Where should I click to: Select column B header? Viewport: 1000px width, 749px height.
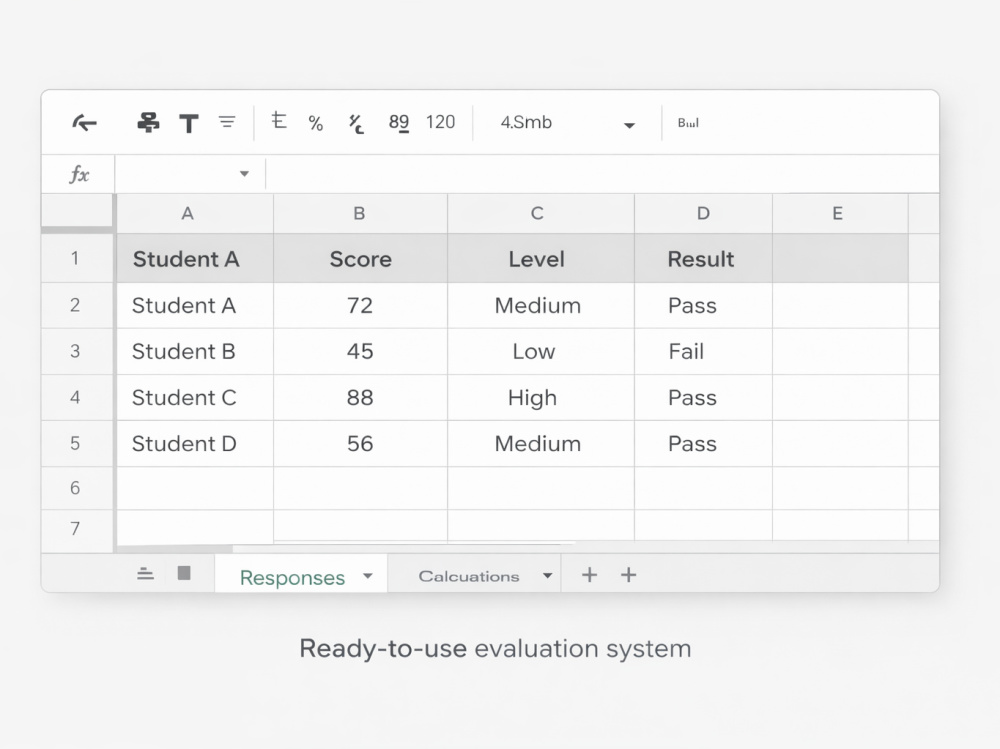[360, 214]
